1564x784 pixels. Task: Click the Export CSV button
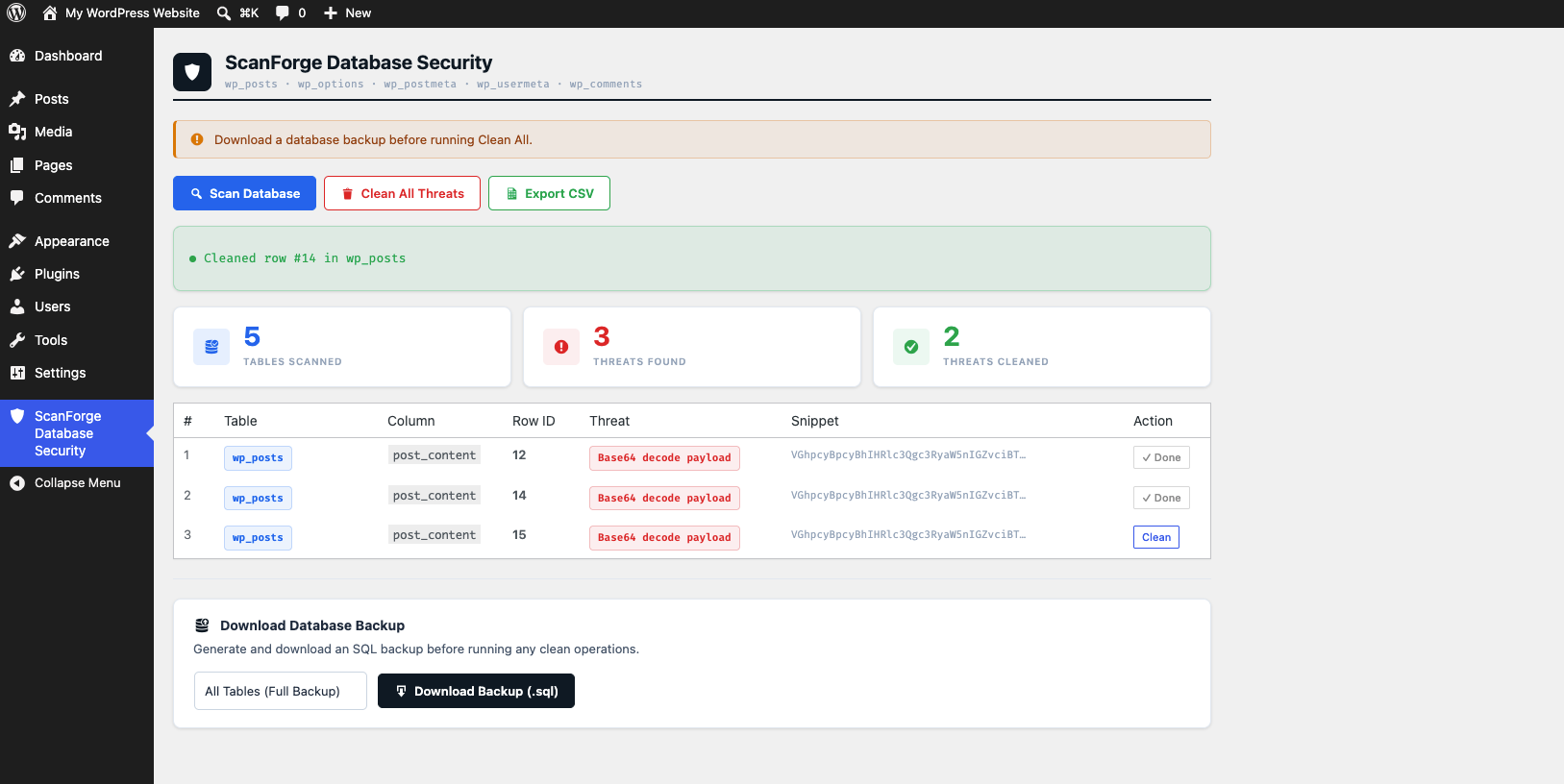(x=549, y=193)
